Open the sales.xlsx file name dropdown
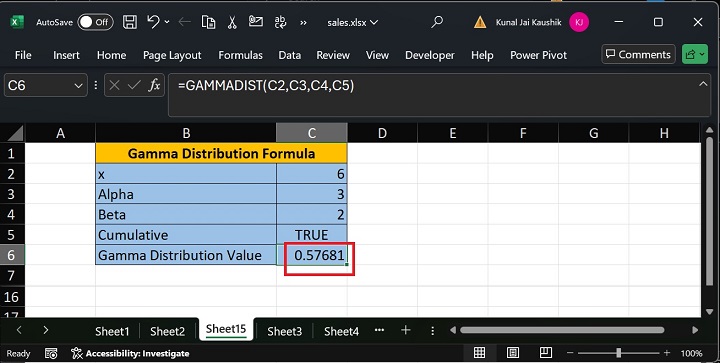 (x=353, y=22)
